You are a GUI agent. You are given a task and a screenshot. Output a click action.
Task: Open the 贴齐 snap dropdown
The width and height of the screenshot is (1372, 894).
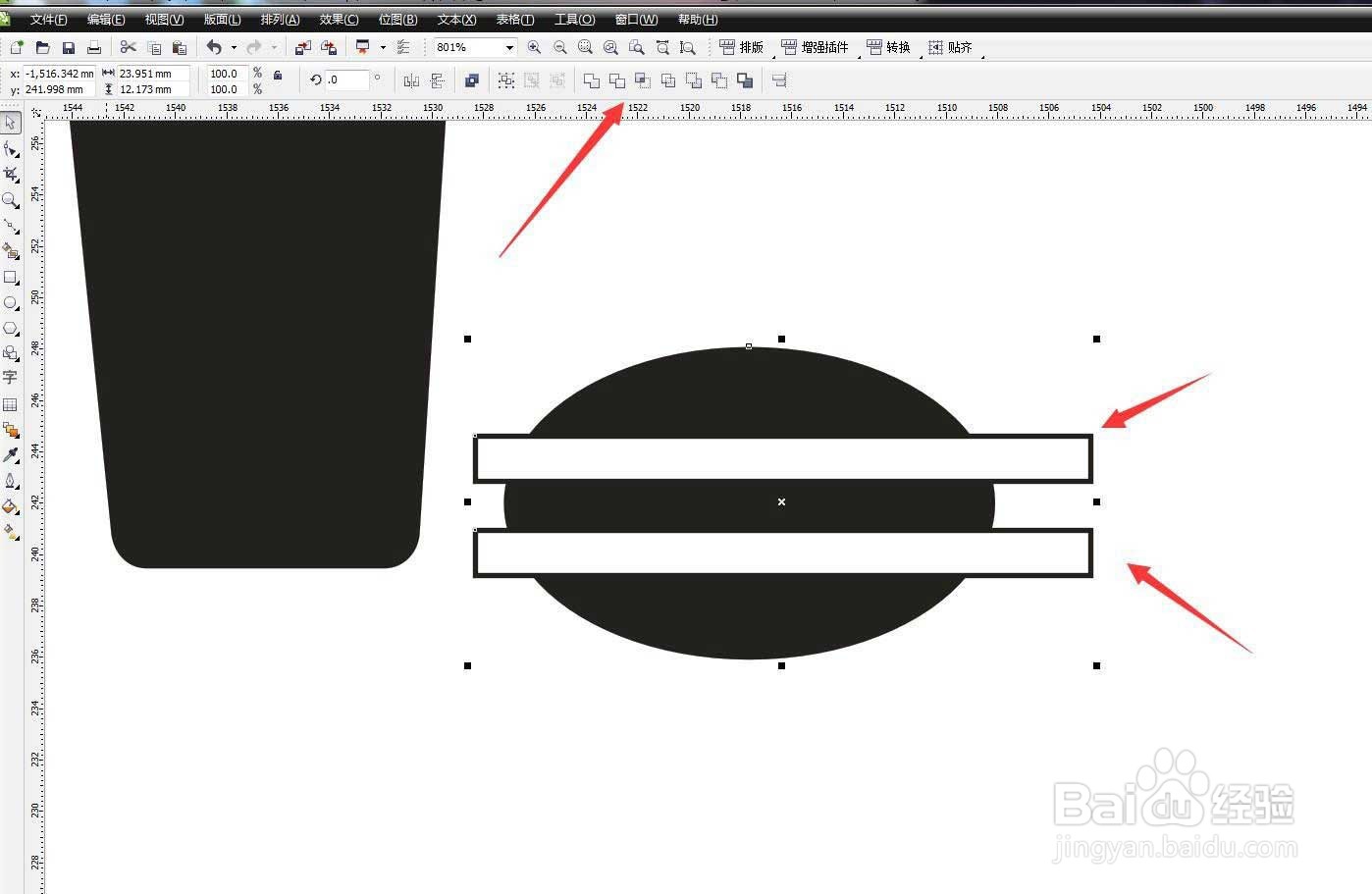(x=950, y=47)
